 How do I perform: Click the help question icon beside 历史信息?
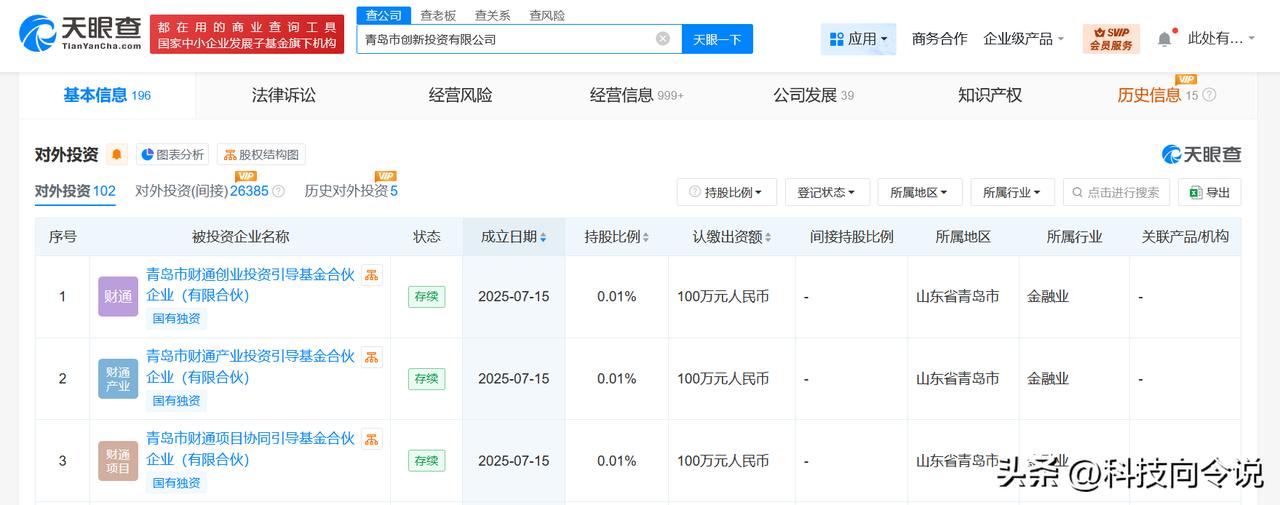(x=1209, y=95)
